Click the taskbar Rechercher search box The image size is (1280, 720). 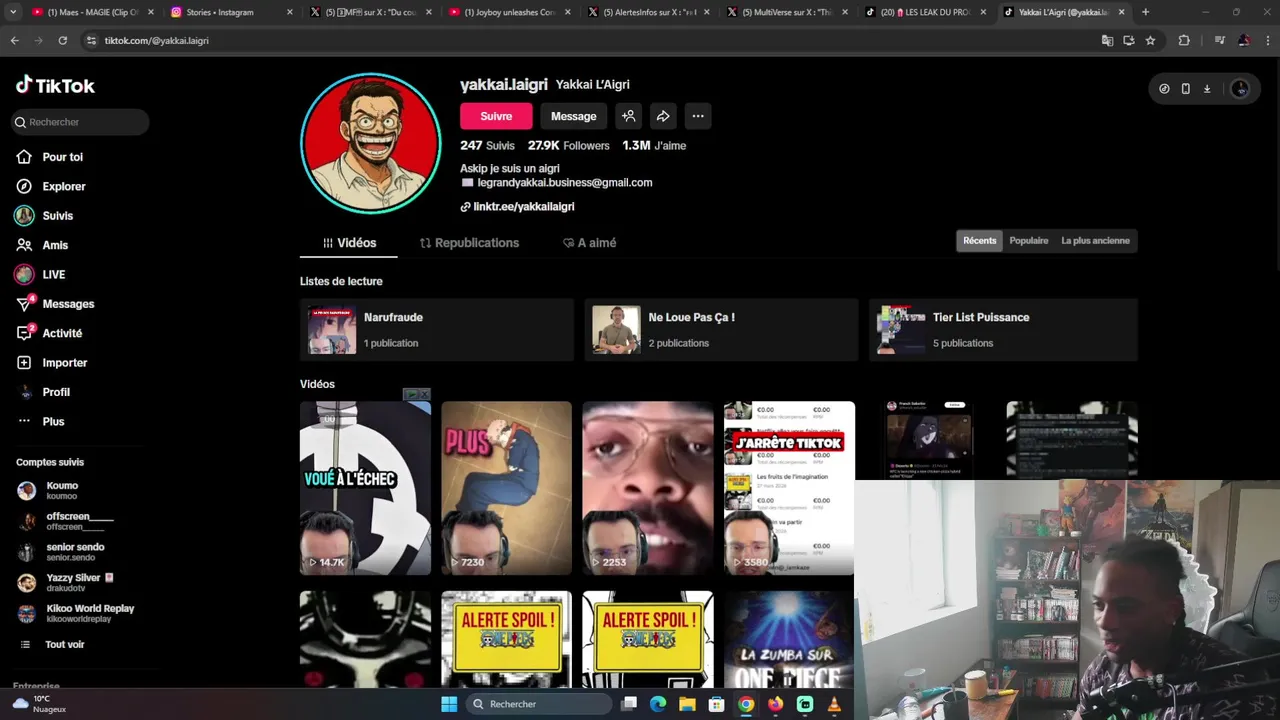(x=539, y=704)
